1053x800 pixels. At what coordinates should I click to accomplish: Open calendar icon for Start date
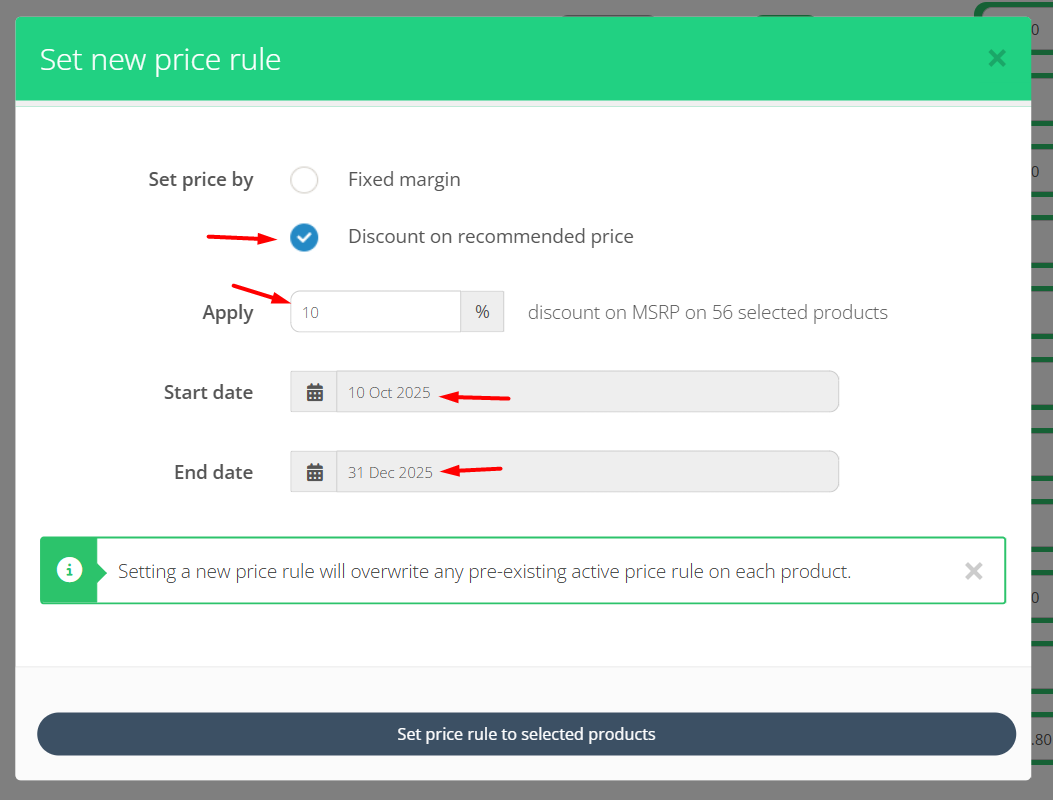(x=314, y=392)
